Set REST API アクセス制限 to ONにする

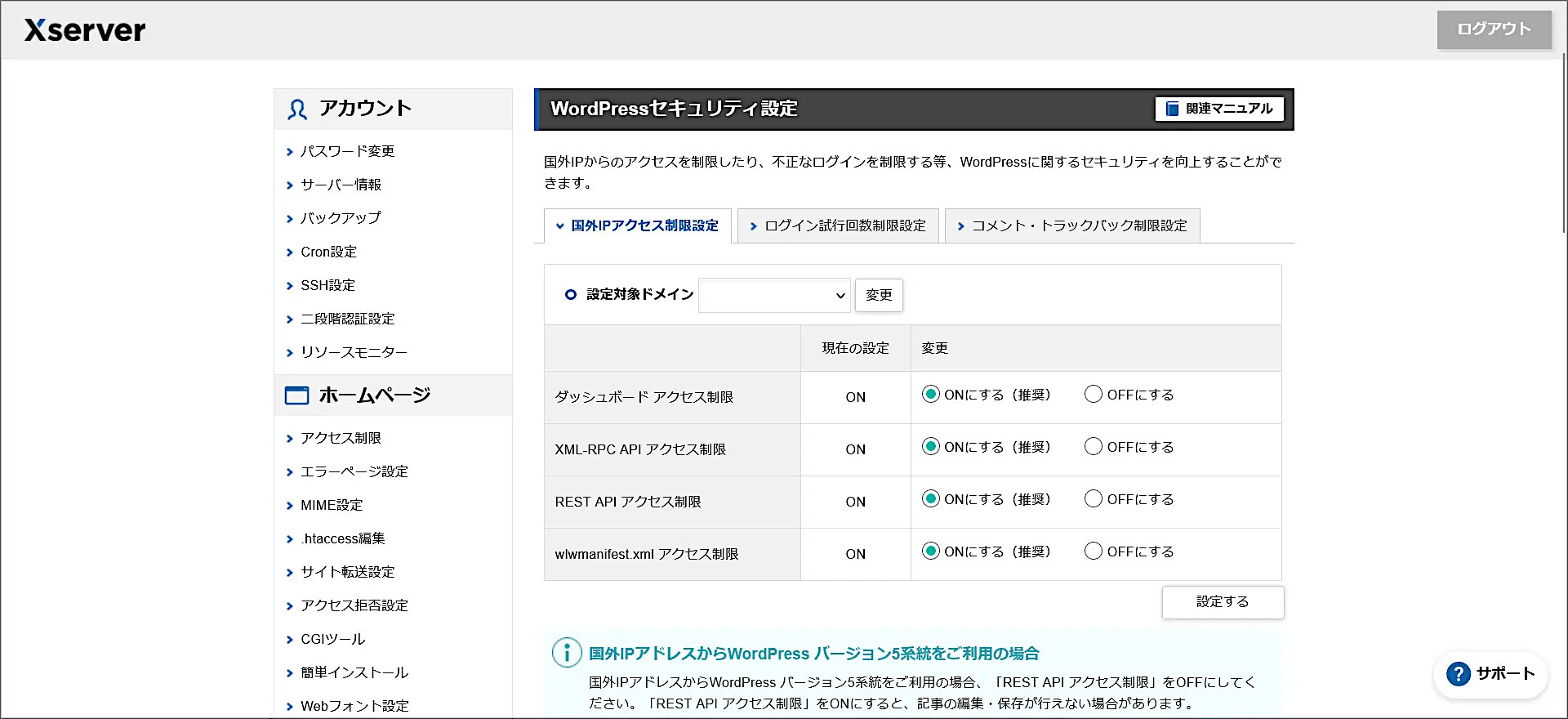point(930,499)
